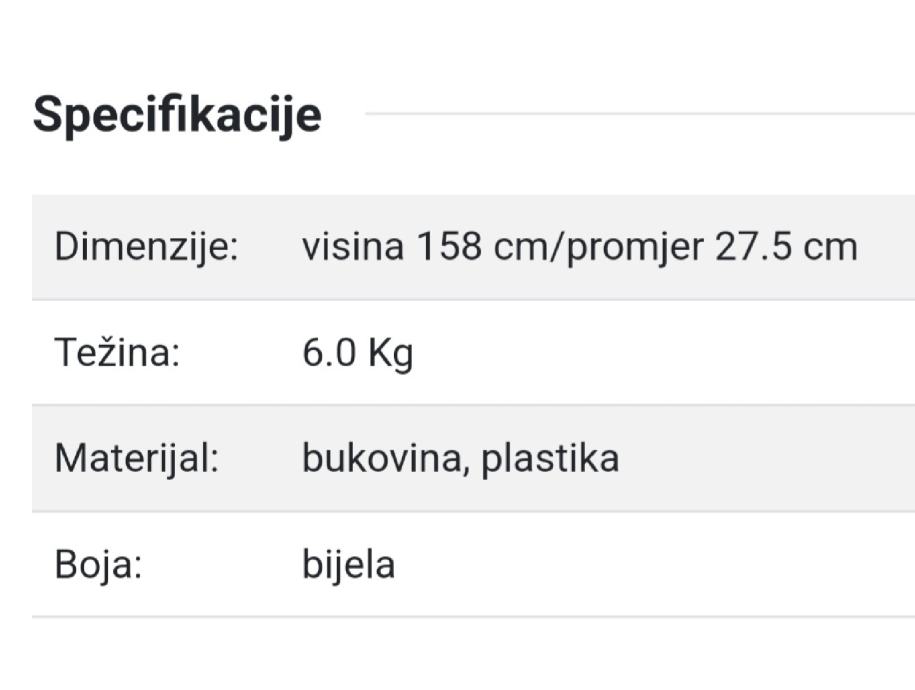Screen dimensions: 915x690
Task: Select the word plastika
Action: pos(550,458)
